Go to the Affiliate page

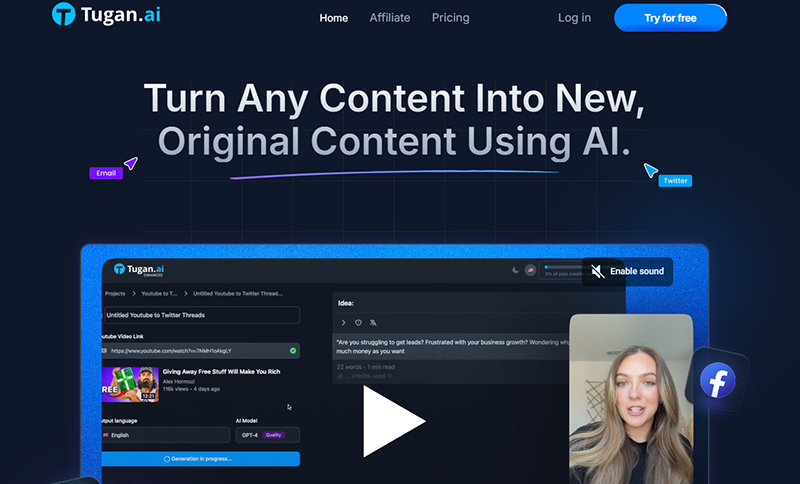coord(390,18)
